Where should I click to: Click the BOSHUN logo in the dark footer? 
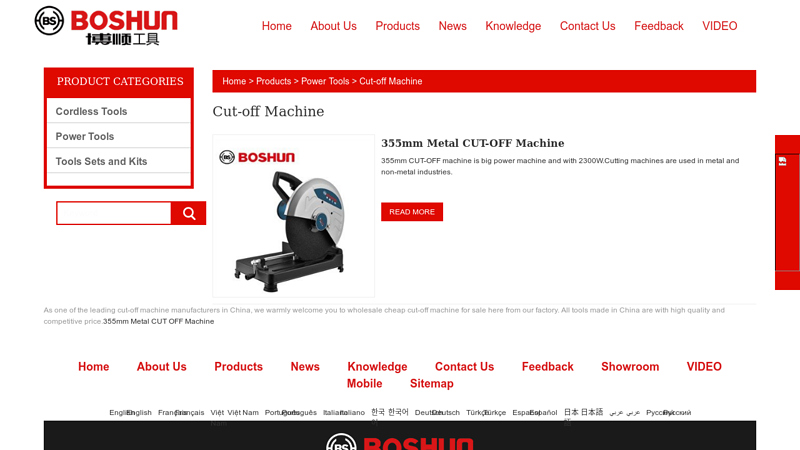click(x=399, y=442)
